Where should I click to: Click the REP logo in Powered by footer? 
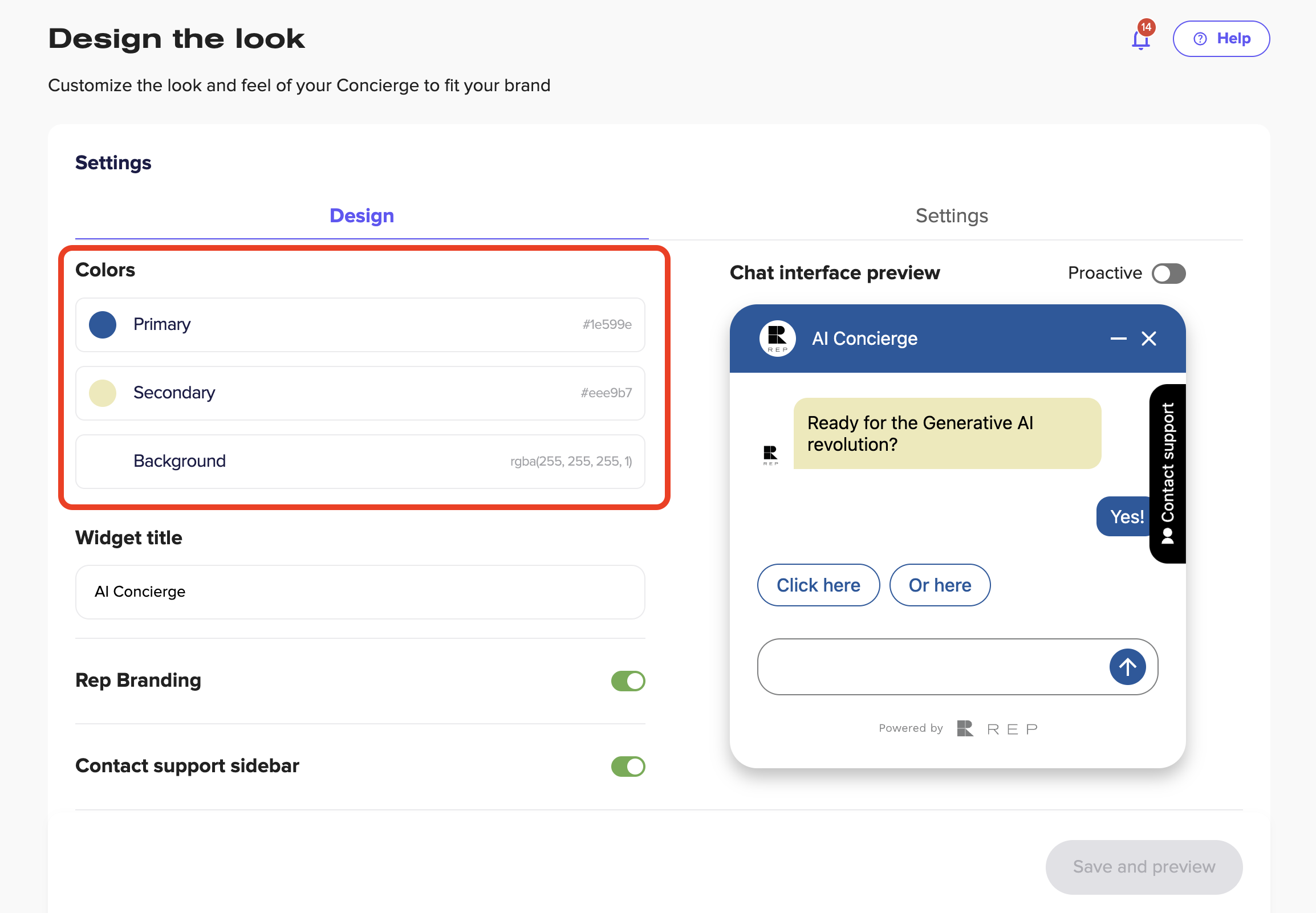pyautogui.click(x=997, y=729)
